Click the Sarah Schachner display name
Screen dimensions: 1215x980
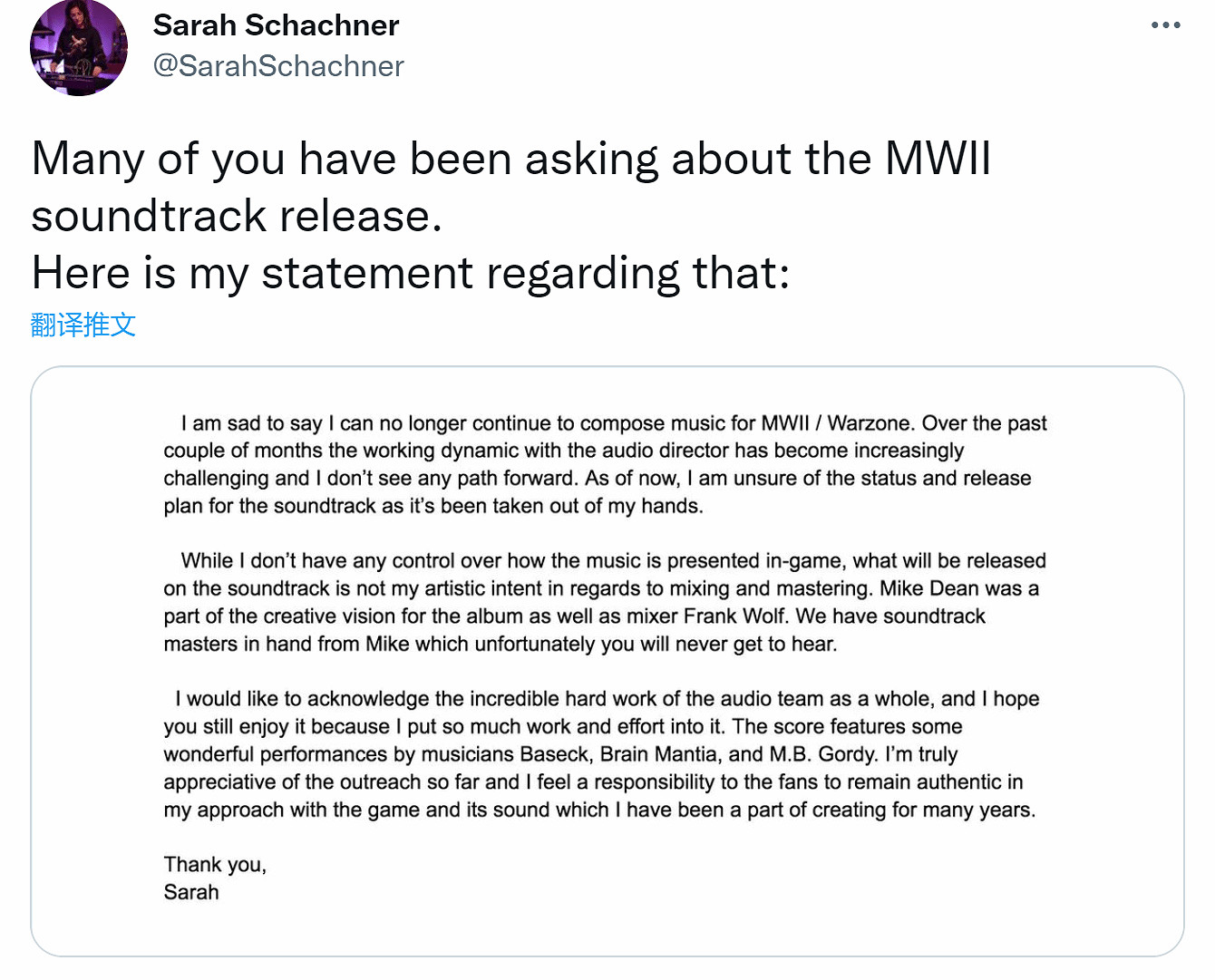pyautogui.click(x=276, y=25)
